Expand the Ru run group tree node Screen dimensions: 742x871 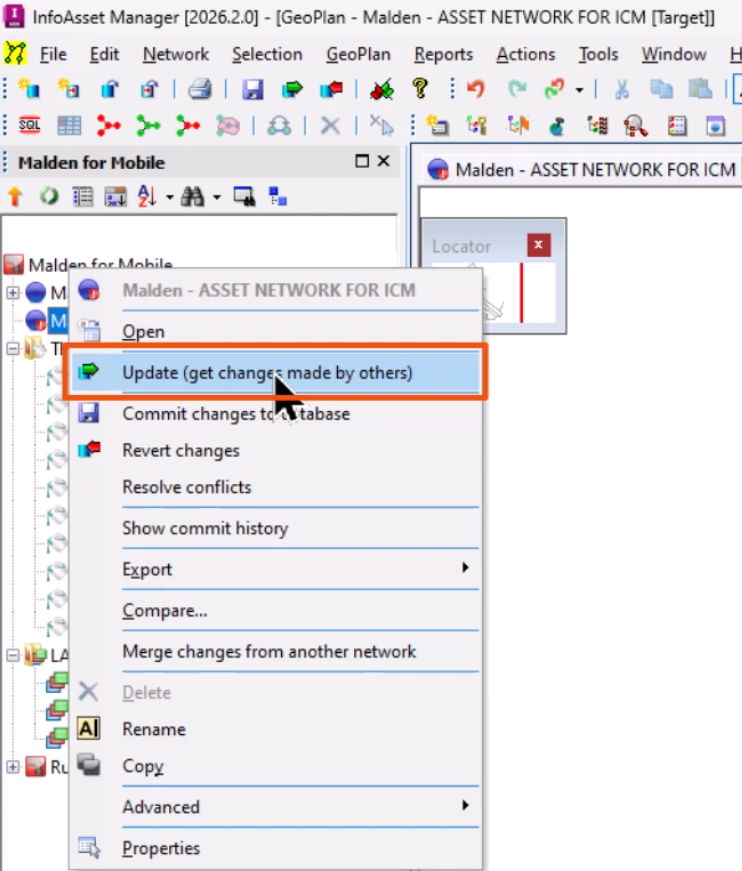13,767
